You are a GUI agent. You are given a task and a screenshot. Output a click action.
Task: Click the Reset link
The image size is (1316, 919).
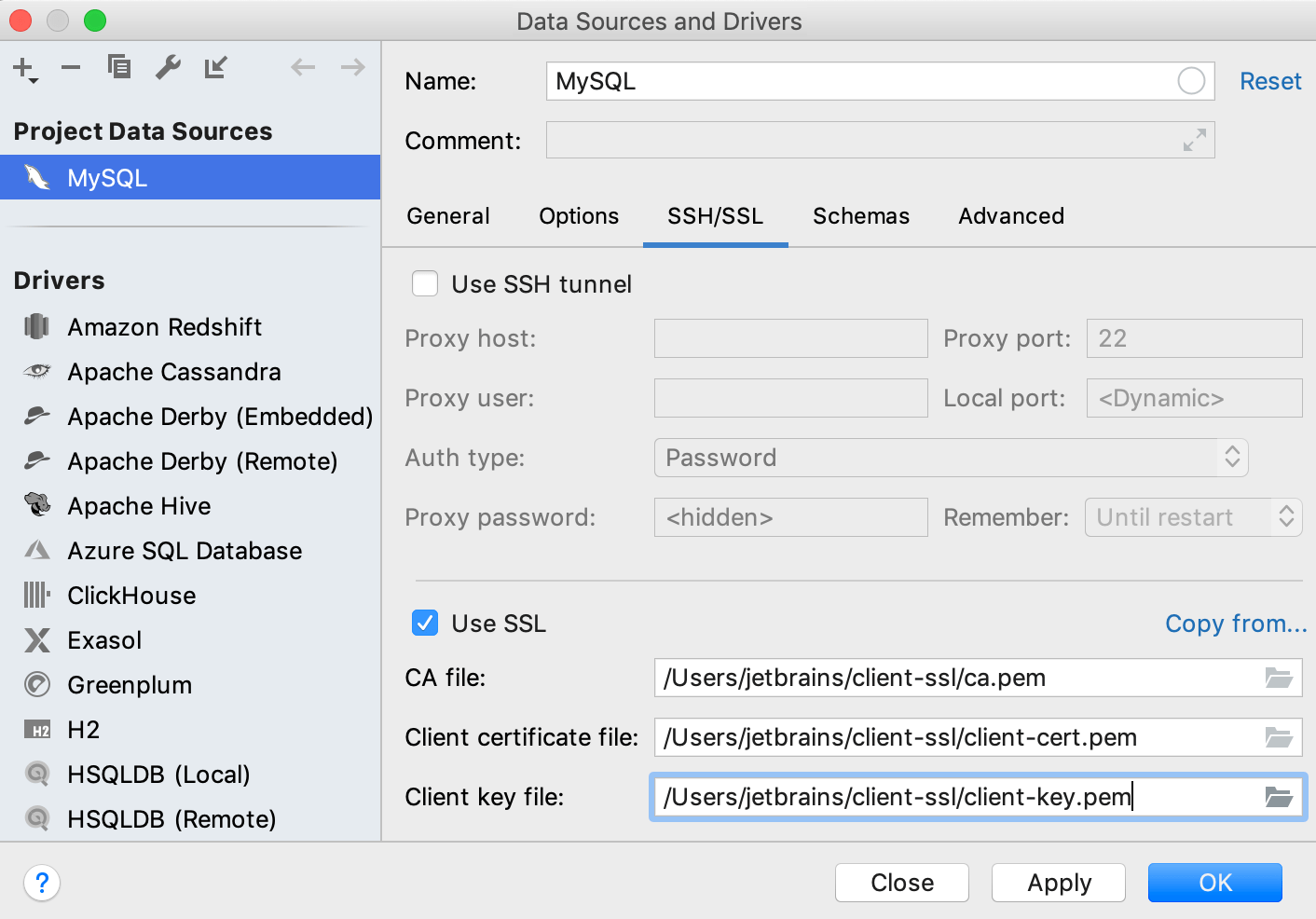[x=1270, y=81]
